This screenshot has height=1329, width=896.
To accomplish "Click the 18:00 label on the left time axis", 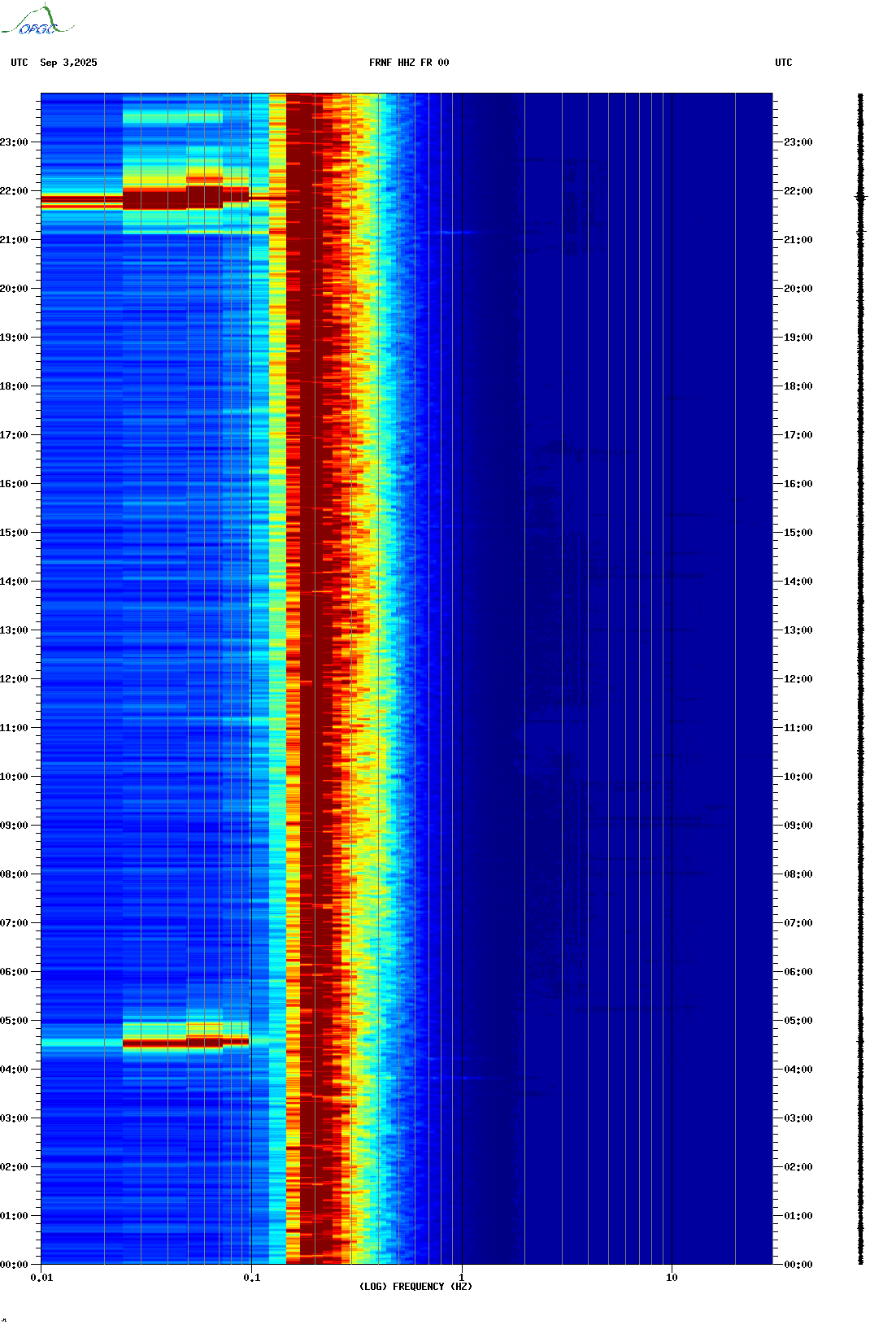I will (14, 386).
